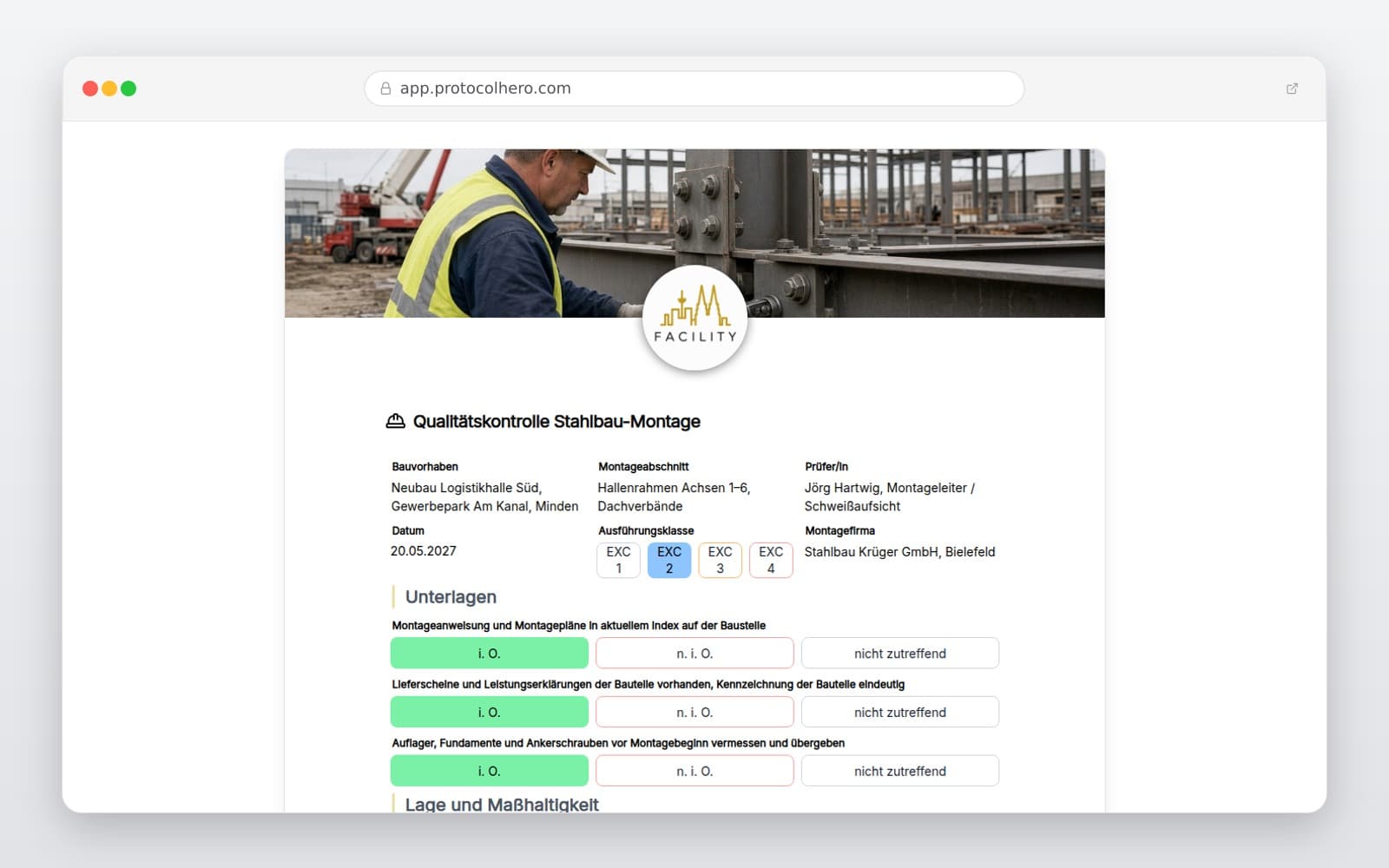Screen dimensions: 1389x868
Task: Select execution class EXC 2
Action: 669,560
